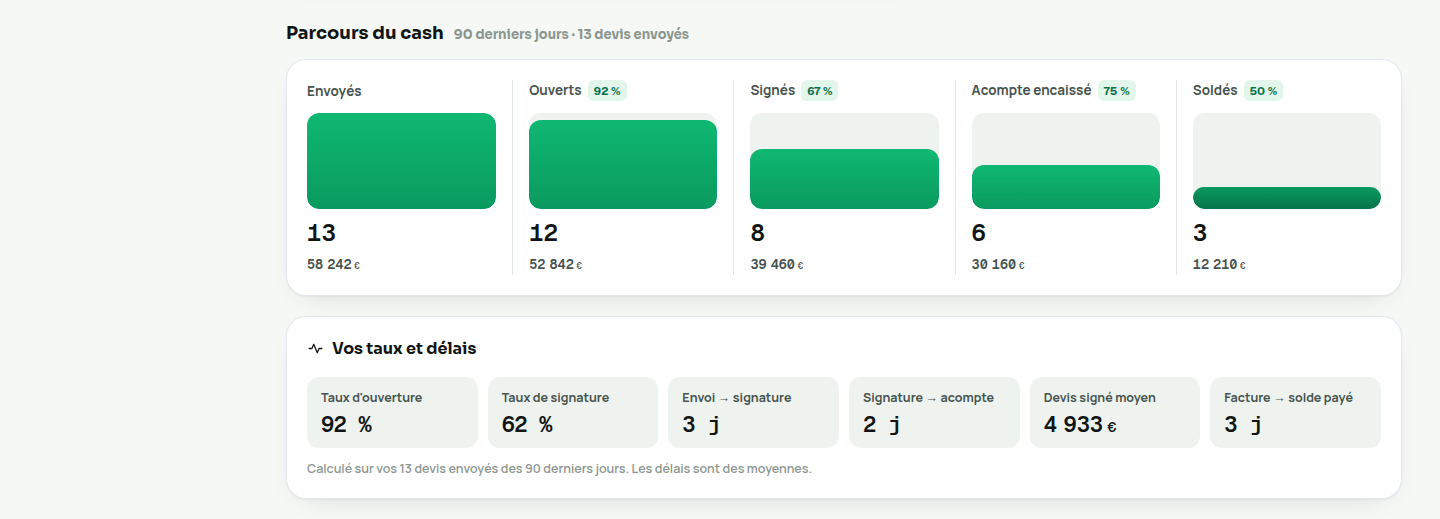Click the Envoyés funnel bar
Viewport: 1440px width, 519px height.
401,161
